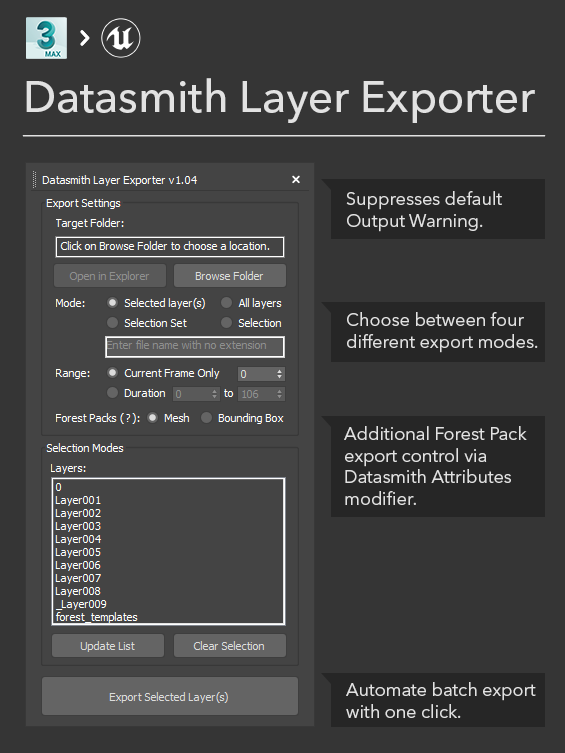
Task: Click the Target Folder path field
Action: click(170, 246)
